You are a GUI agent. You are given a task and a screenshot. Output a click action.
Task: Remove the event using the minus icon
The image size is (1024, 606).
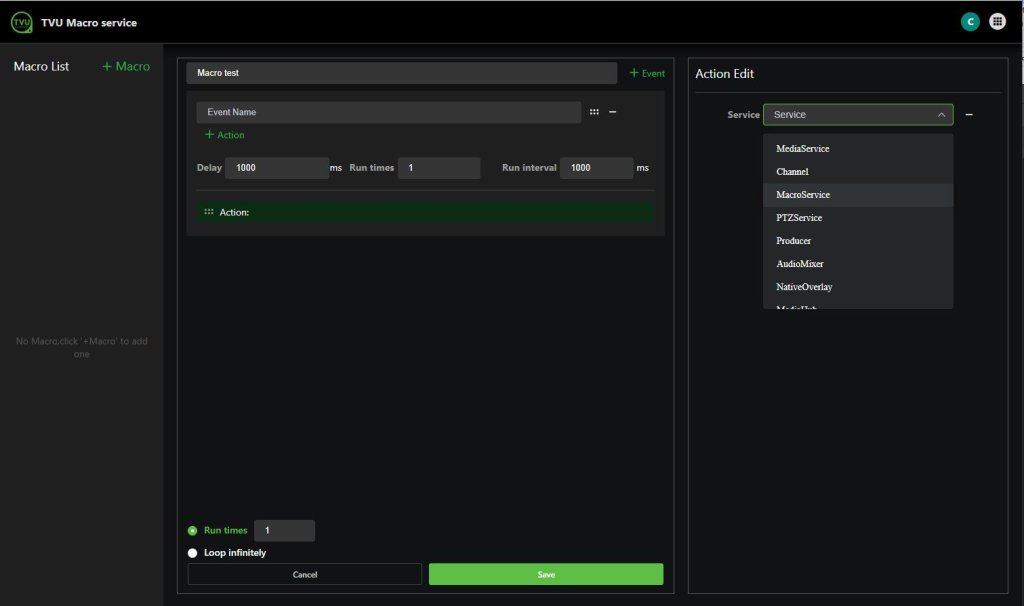(x=613, y=112)
